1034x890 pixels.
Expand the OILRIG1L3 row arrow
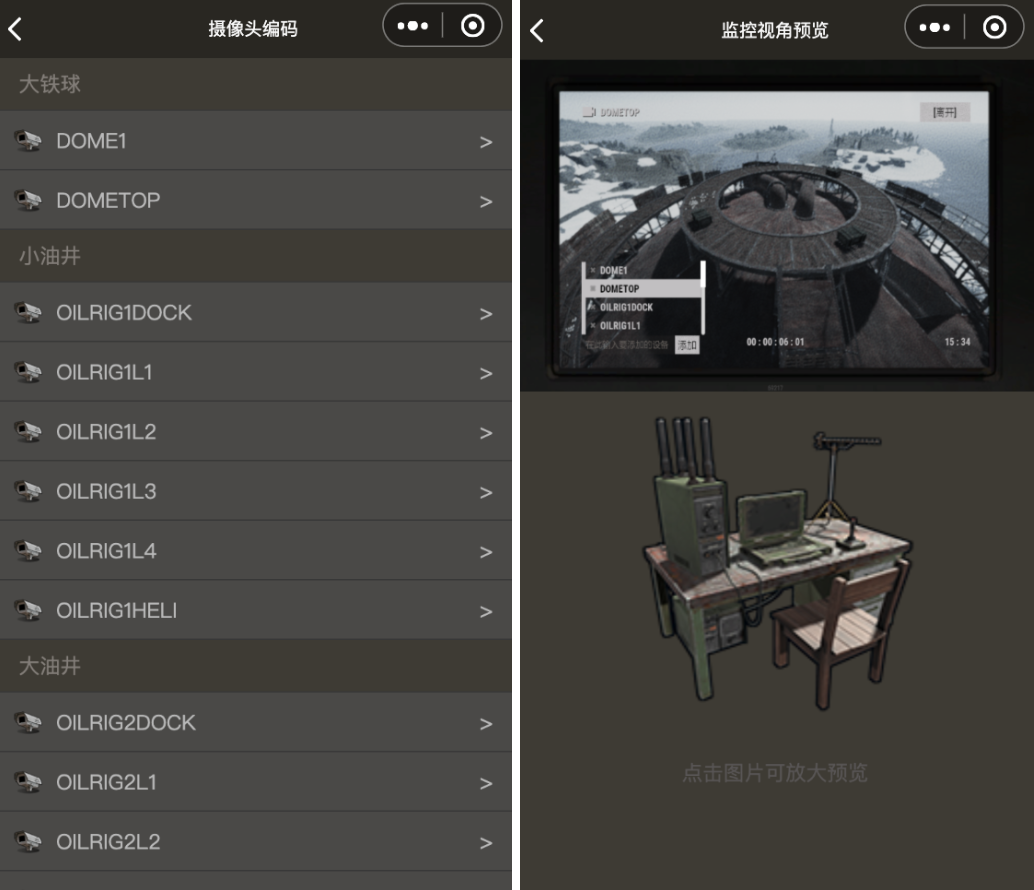click(486, 493)
